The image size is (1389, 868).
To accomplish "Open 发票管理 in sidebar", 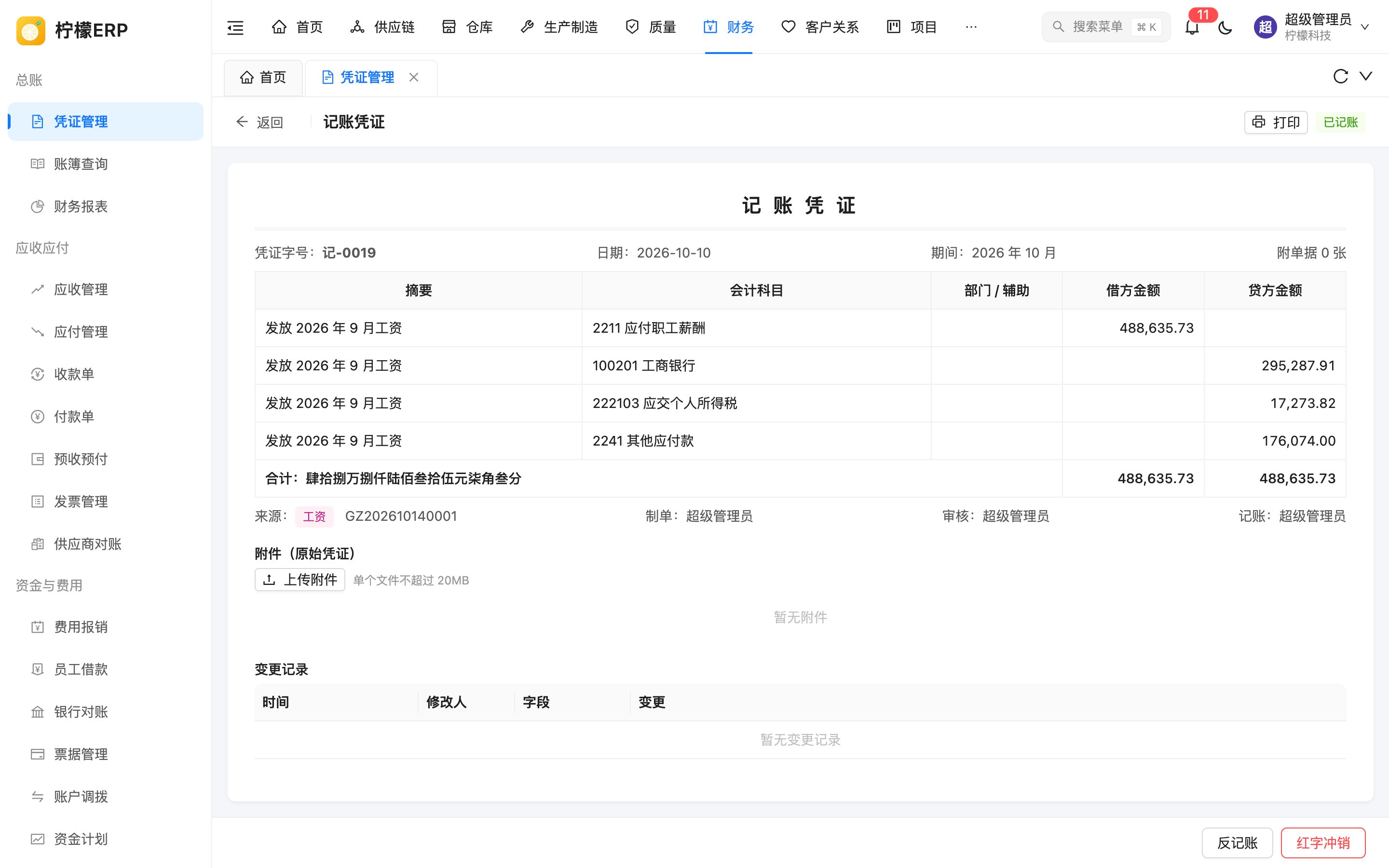I will [106, 502].
